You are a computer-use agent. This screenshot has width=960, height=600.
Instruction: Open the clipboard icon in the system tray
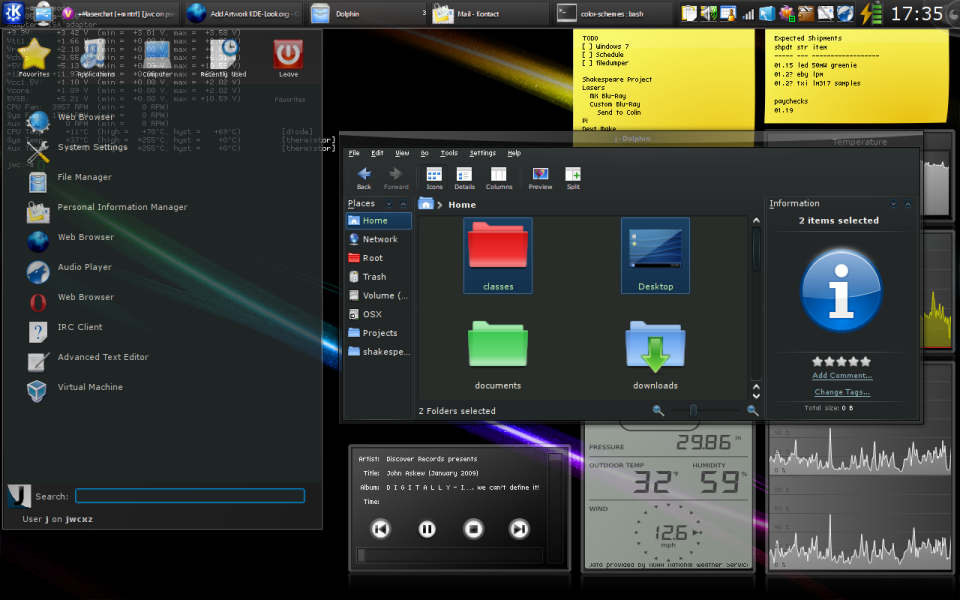click(x=690, y=12)
